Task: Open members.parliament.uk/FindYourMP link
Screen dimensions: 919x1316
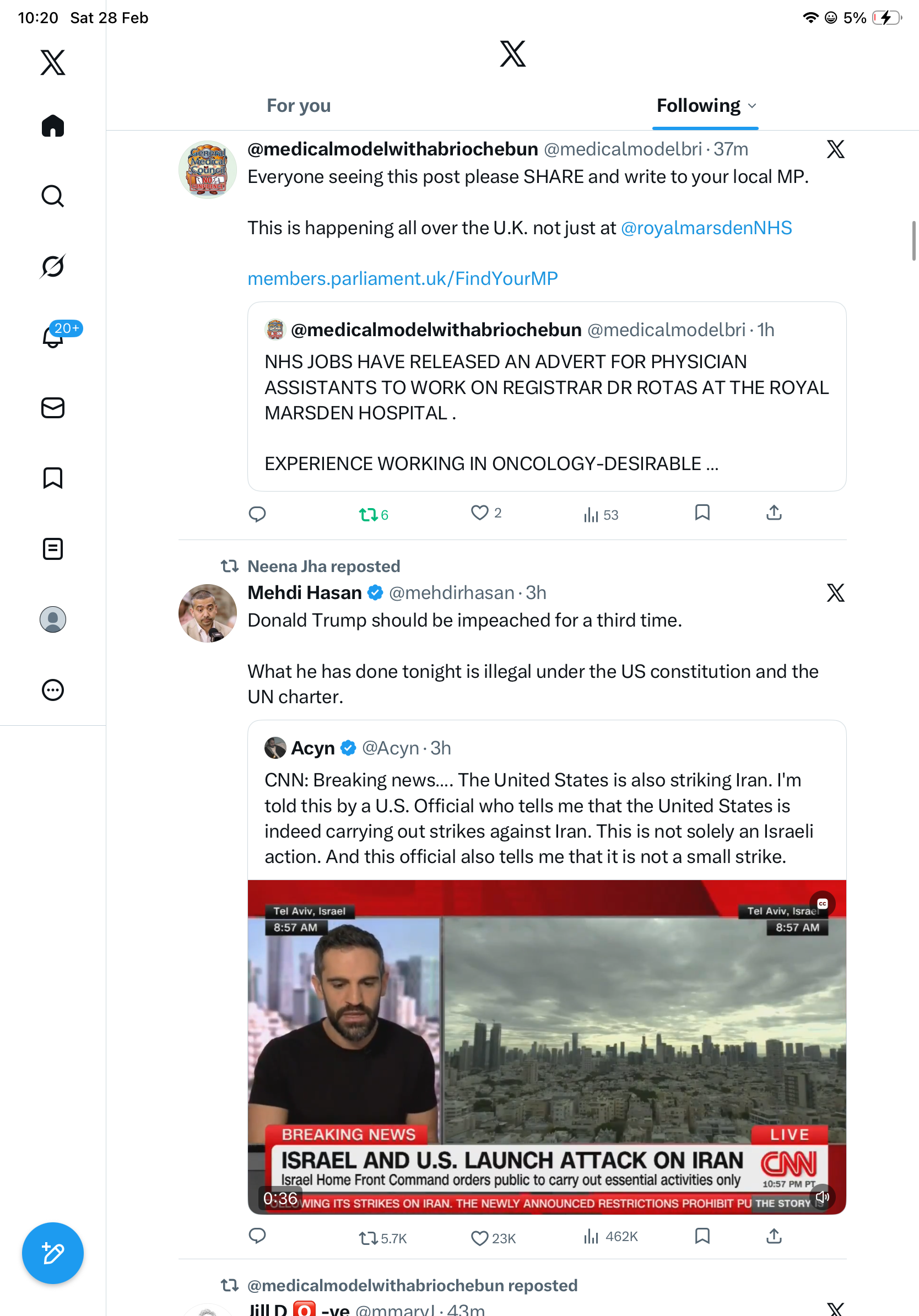Action: tap(403, 278)
